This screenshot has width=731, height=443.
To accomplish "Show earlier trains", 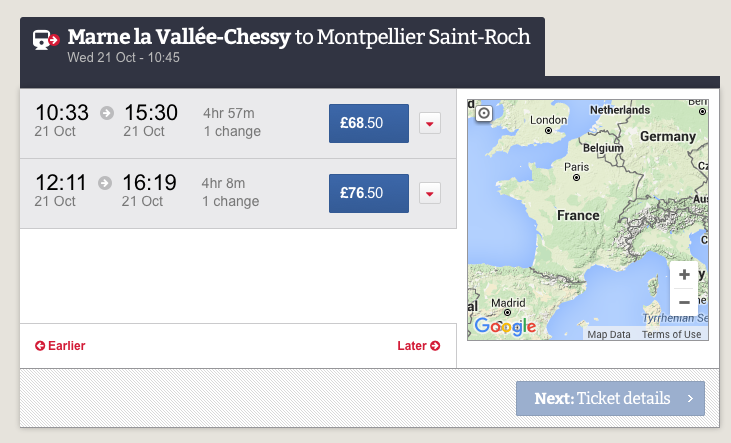I will [x=60, y=346].
